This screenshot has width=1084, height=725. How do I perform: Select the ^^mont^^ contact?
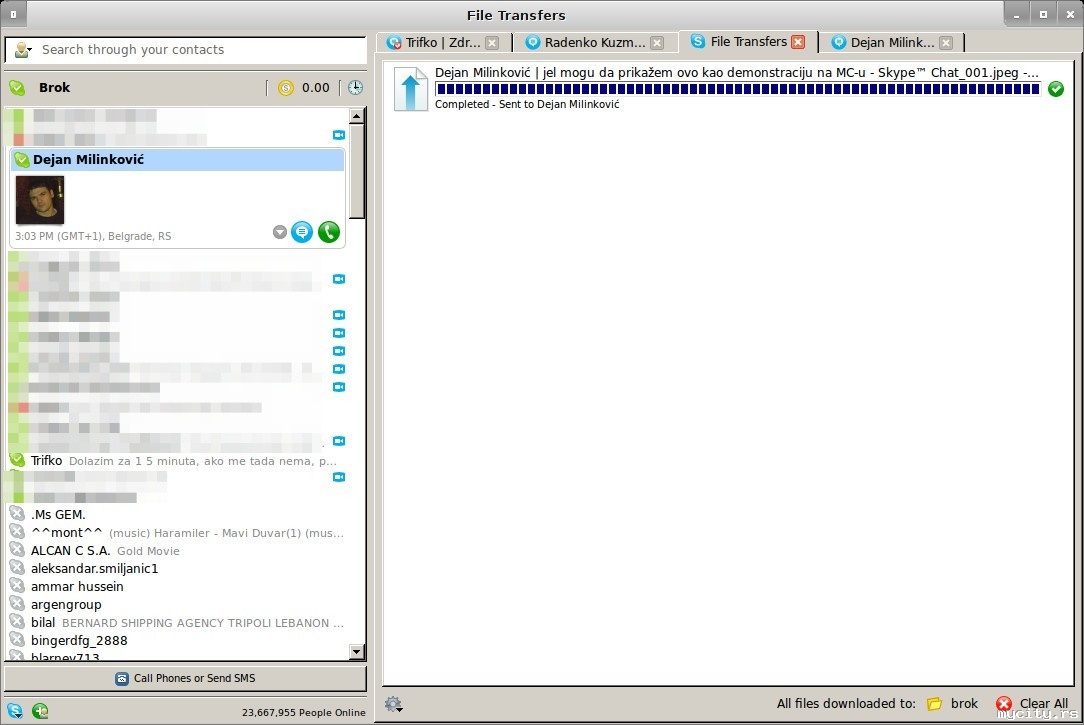176,533
